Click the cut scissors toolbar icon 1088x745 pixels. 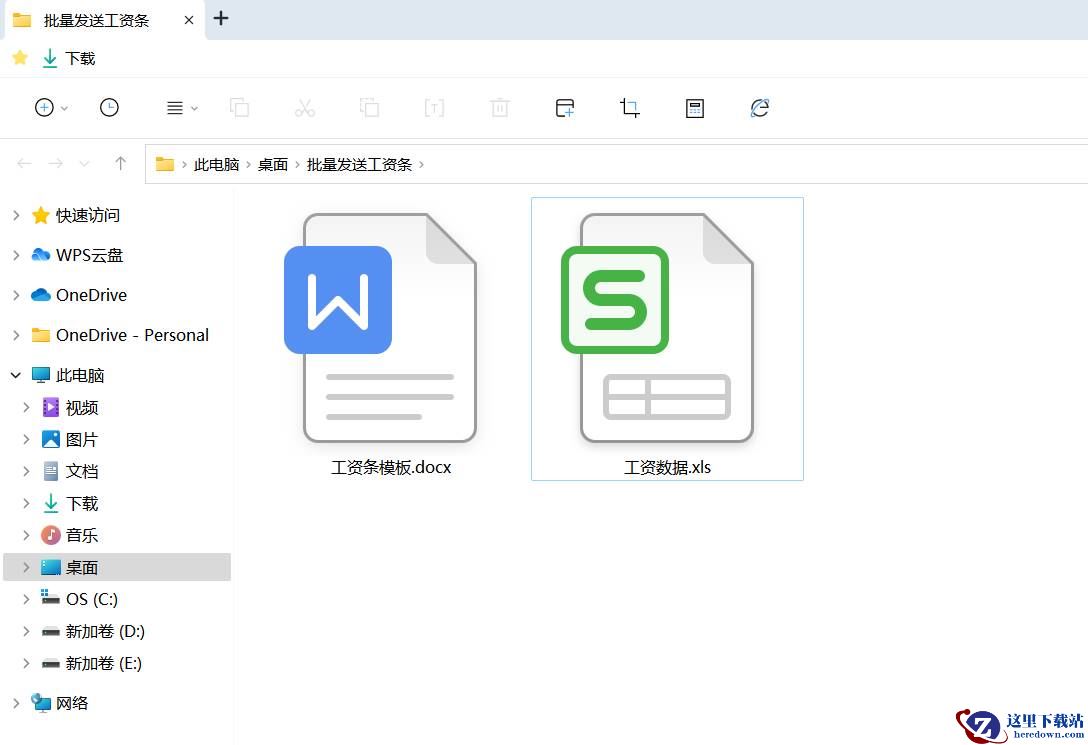pos(305,108)
